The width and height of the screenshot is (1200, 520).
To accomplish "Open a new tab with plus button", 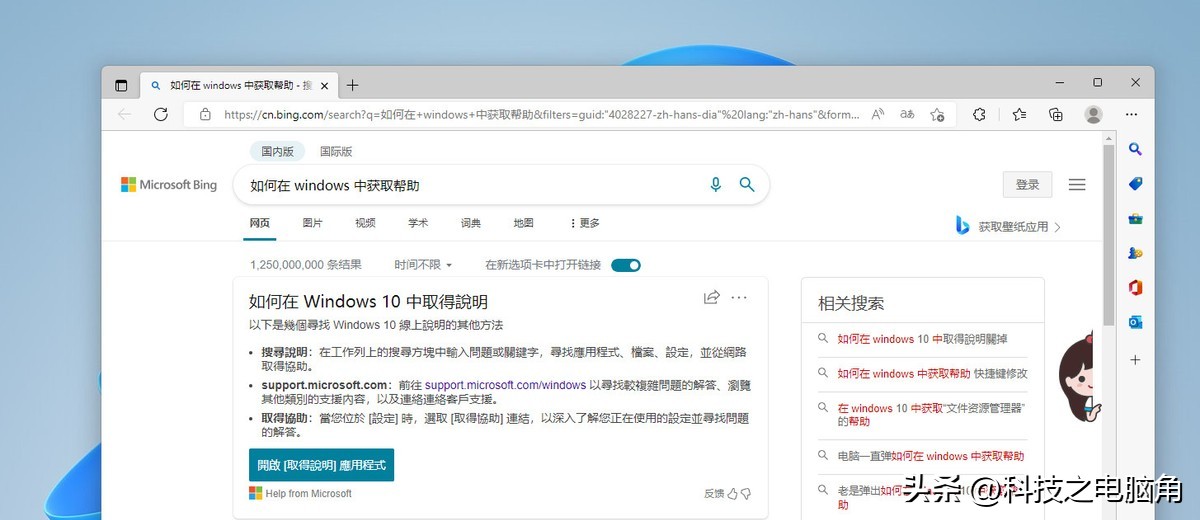I will click(x=352, y=85).
